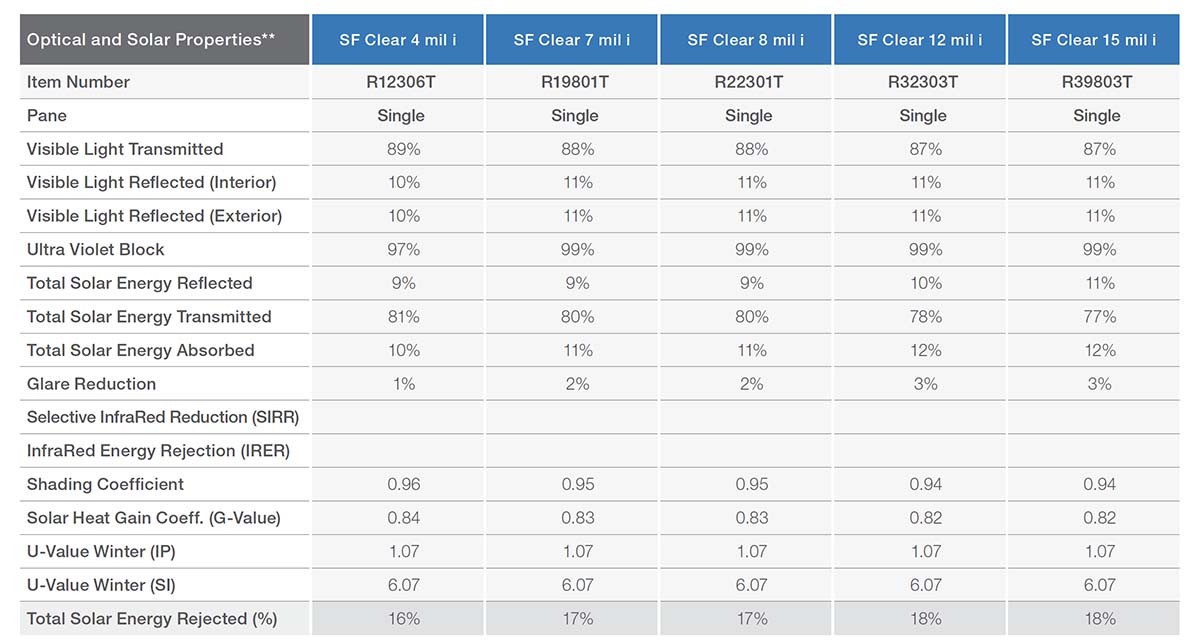Click the SF Clear 8 mil i header

pos(746,40)
